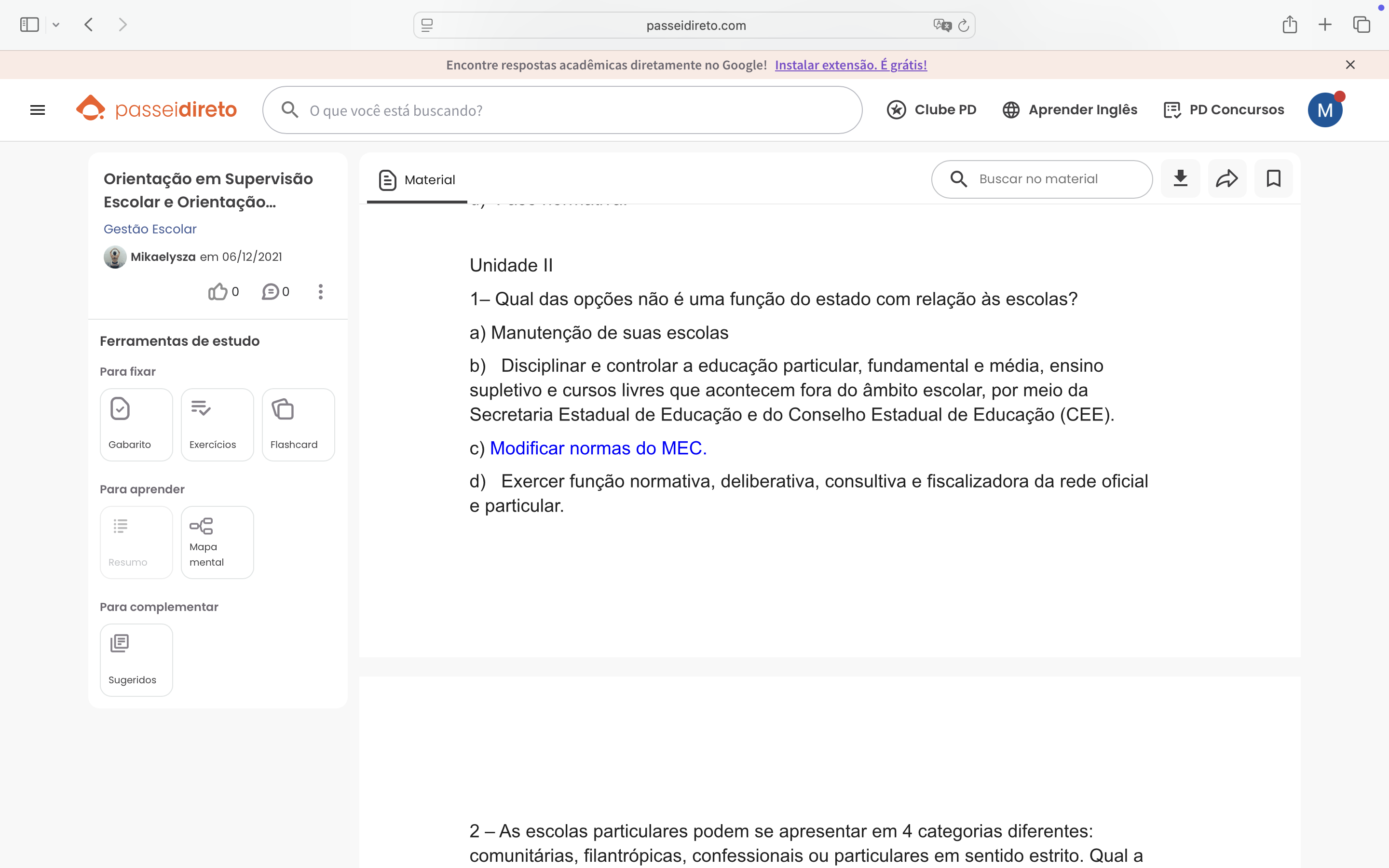This screenshot has width=1389, height=868.
Task: Like the material with thumbs-up icon
Action: (x=218, y=292)
